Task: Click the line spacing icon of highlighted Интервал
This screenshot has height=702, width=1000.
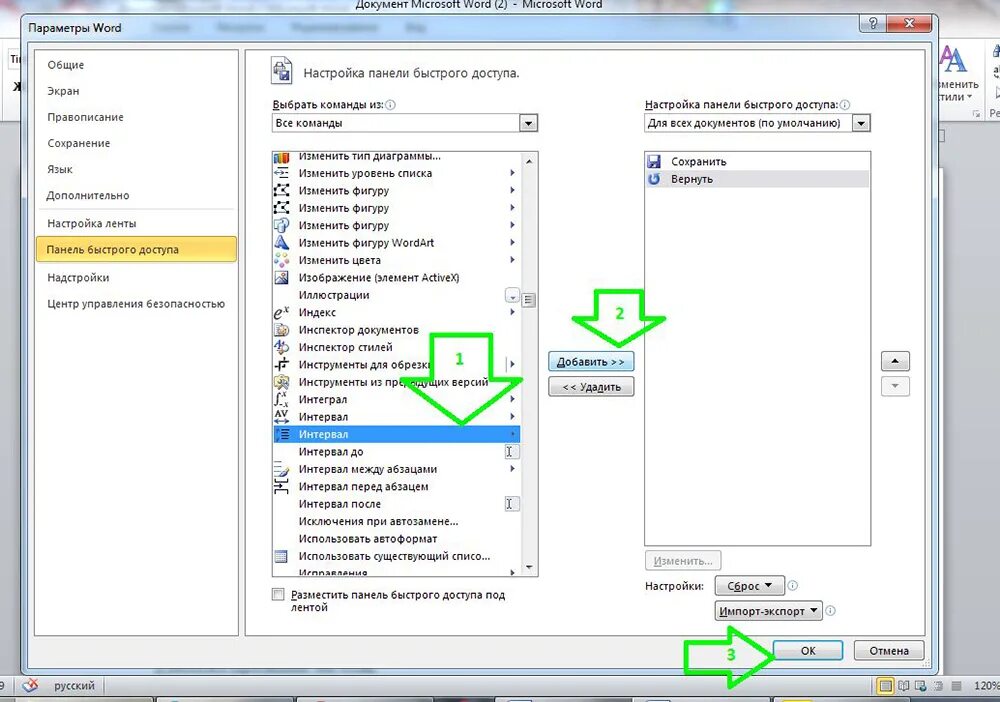Action: click(281, 434)
